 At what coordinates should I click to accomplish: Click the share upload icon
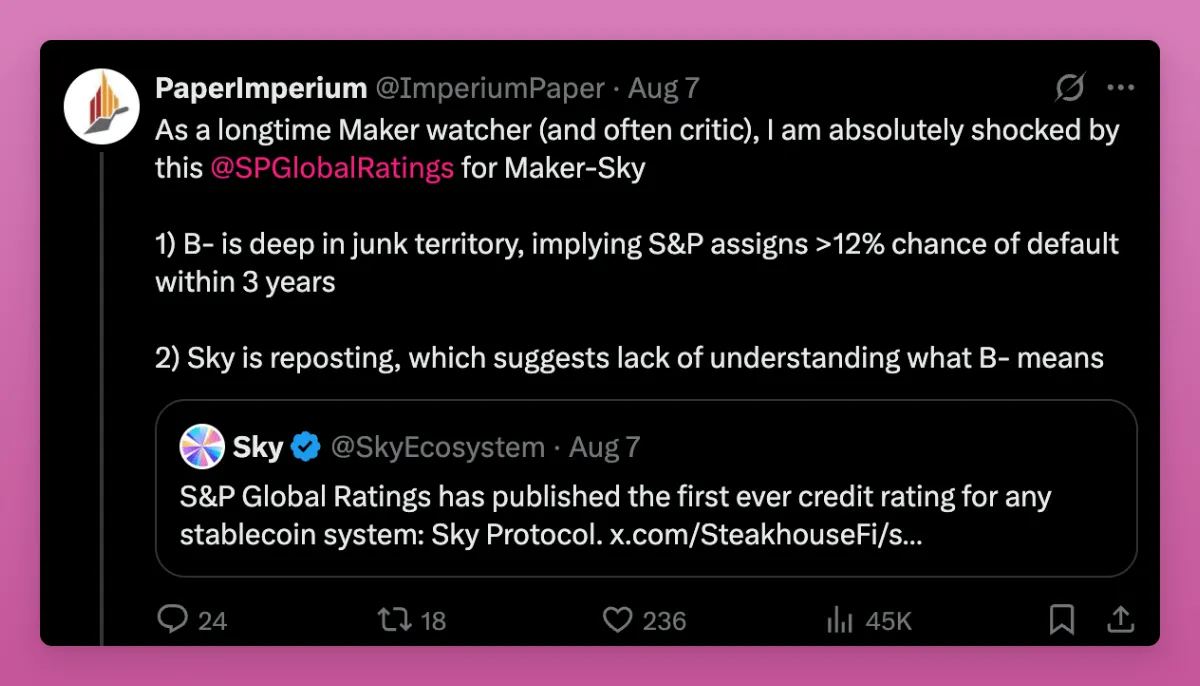point(1121,620)
